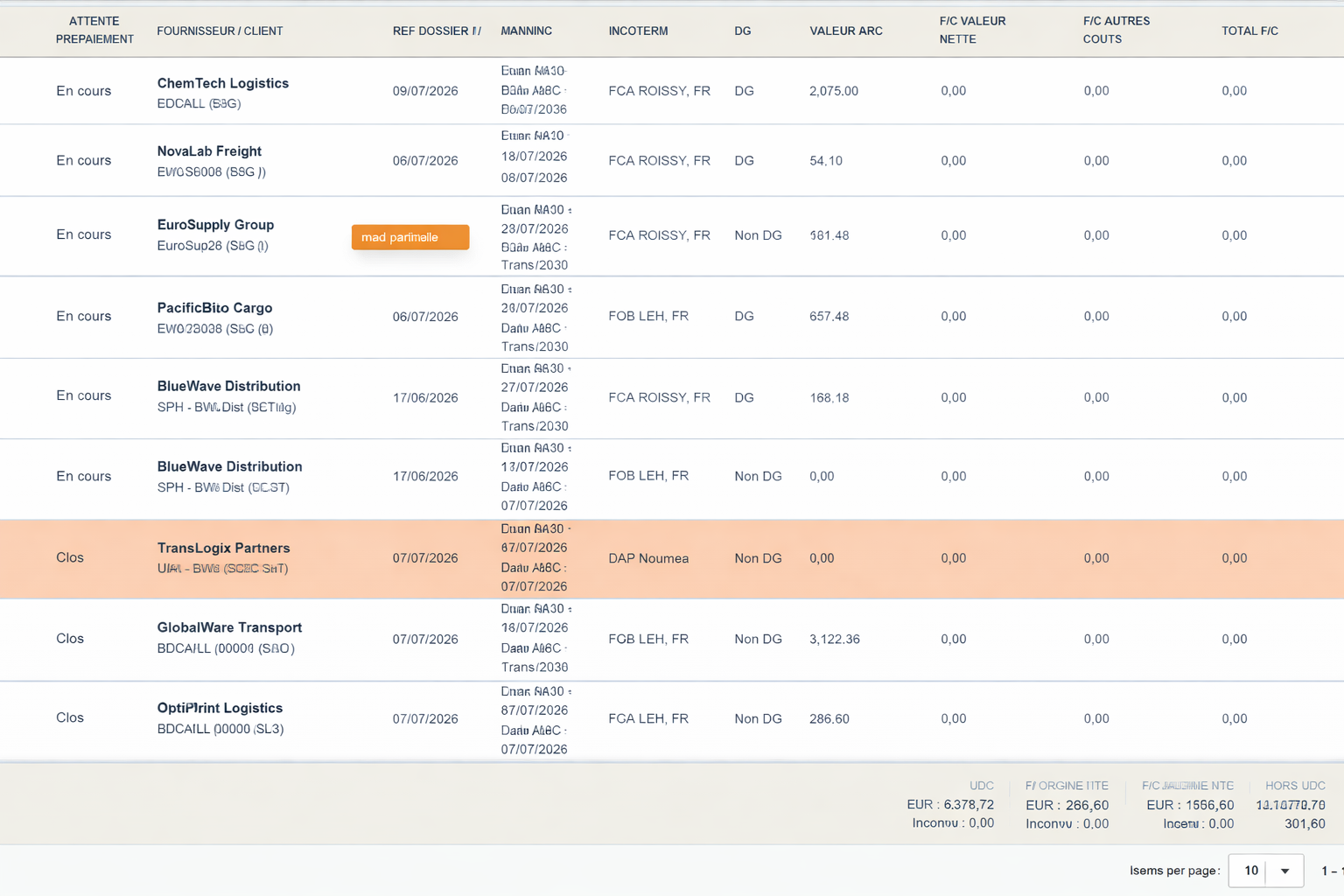Click the 286.60 value in OptiPrint row
Viewport: 1344px width, 896px height.
point(829,719)
